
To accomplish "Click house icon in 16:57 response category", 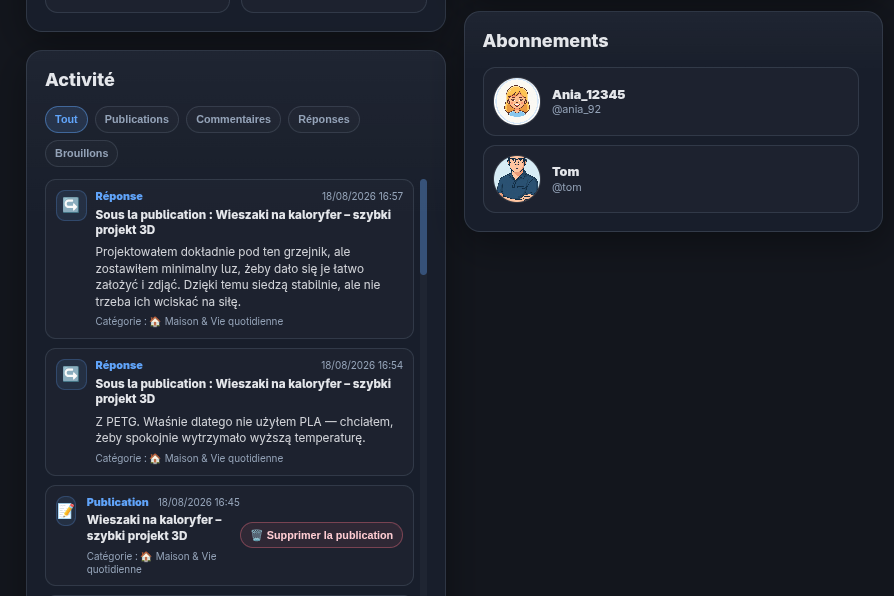I will tap(155, 322).
